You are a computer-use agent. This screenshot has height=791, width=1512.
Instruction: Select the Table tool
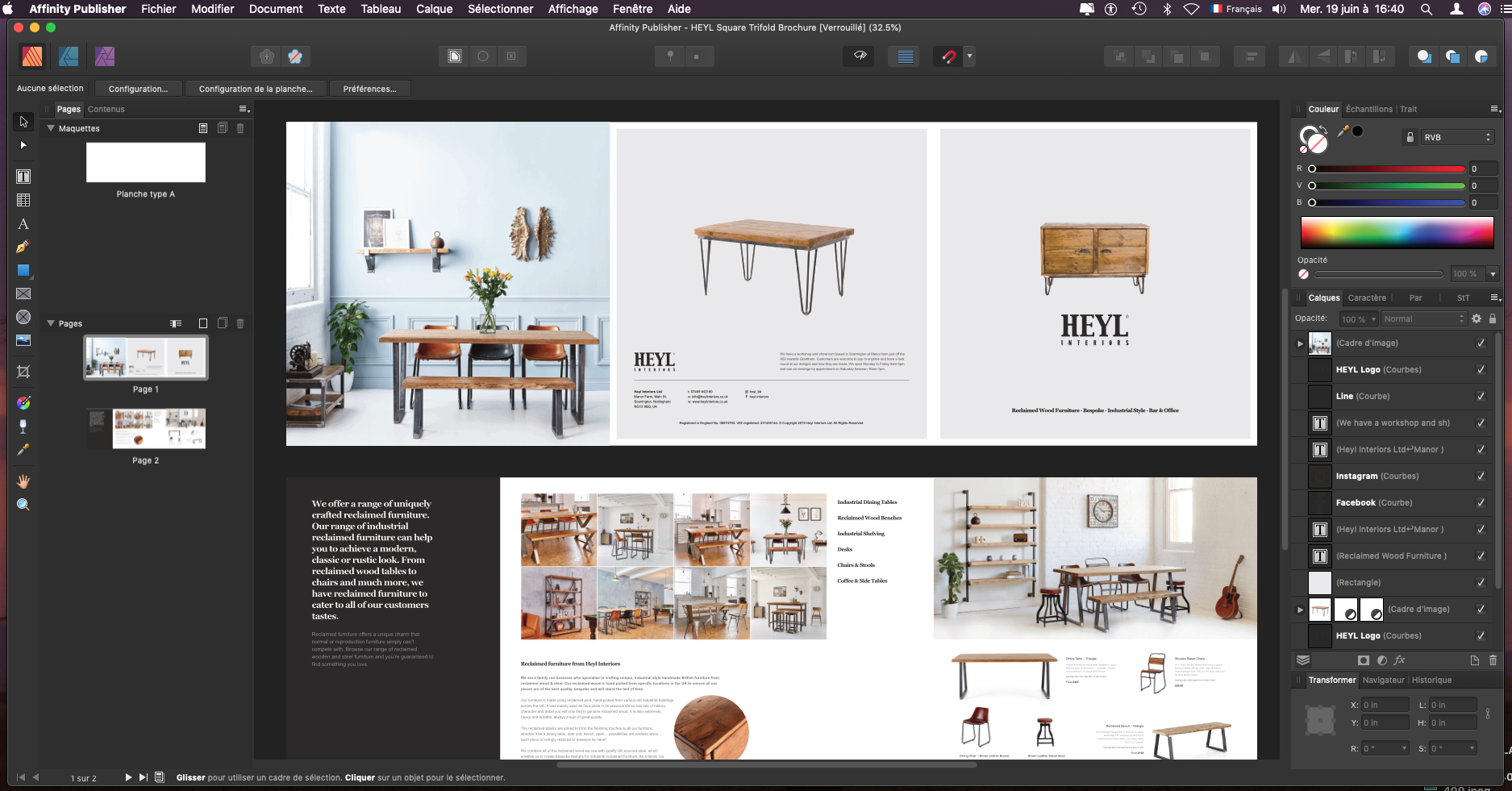[23, 200]
